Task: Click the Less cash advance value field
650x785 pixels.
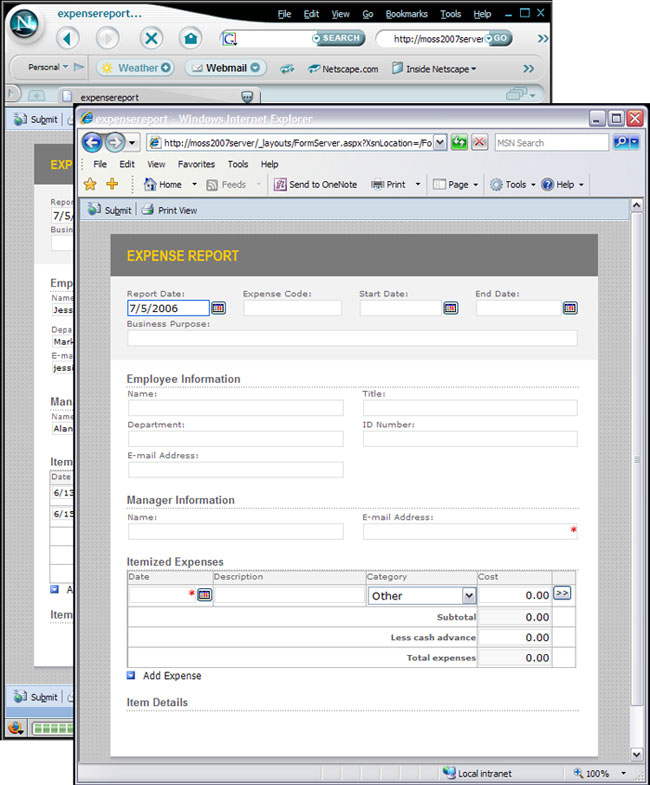Action: 514,637
